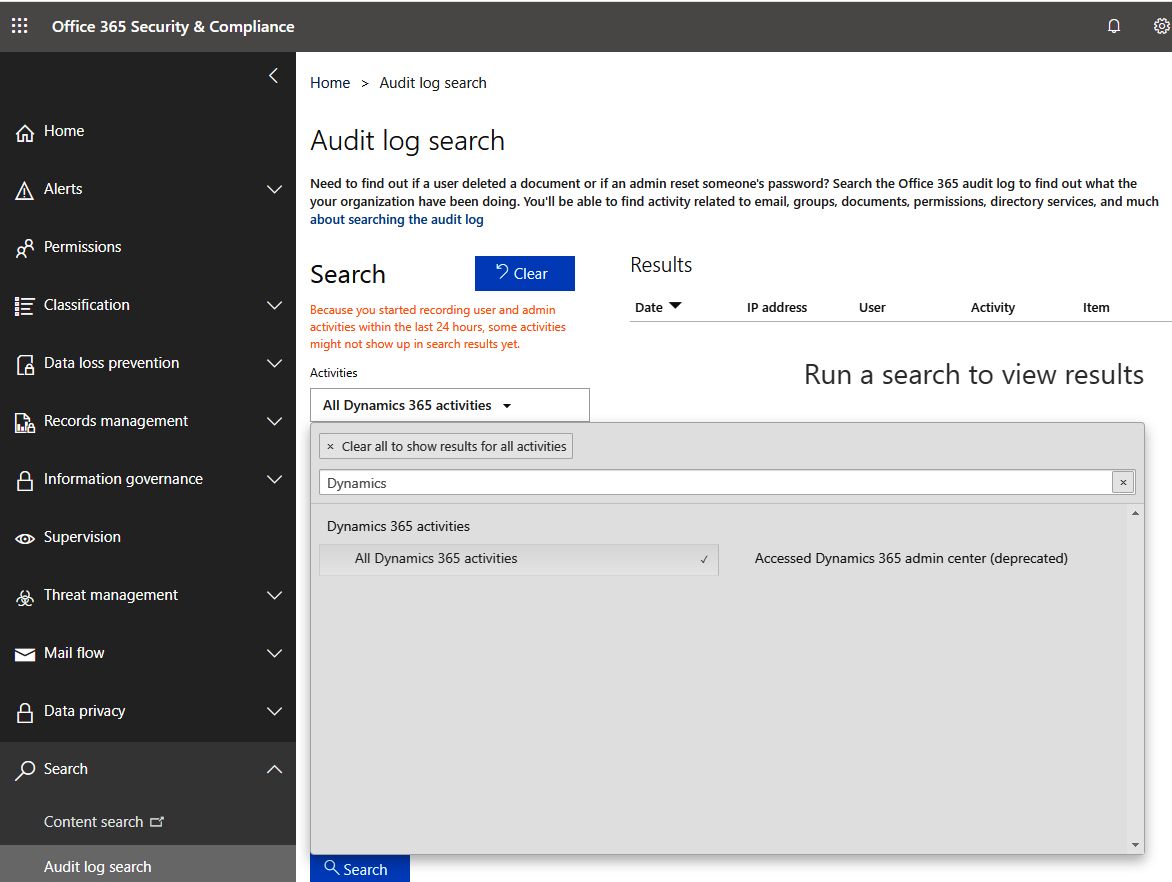Viewport: 1172px width, 882px height.
Task: Click scroll down arrow in activities list
Action: (x=1135, y=845)
